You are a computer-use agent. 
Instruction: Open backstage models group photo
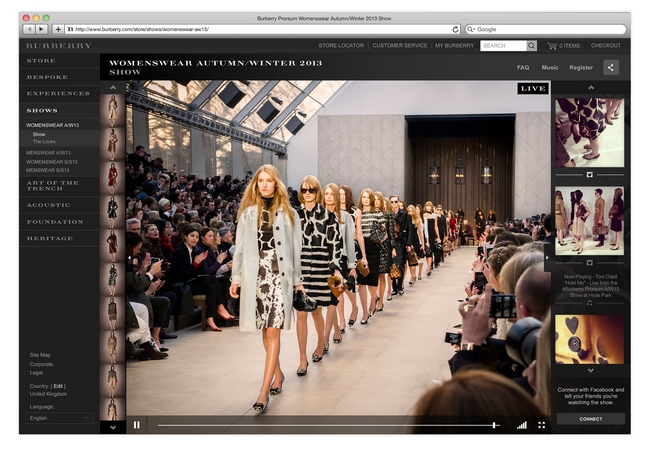pyautogui.click(x=589, y=221)
